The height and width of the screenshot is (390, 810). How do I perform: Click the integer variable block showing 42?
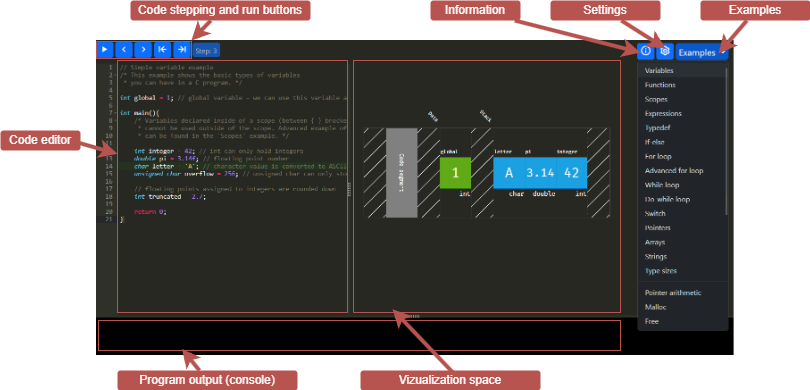(571, 173)
